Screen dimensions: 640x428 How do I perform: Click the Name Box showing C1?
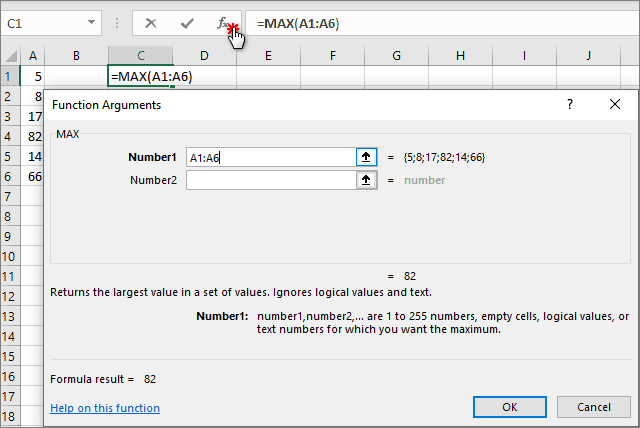(45, 23)
